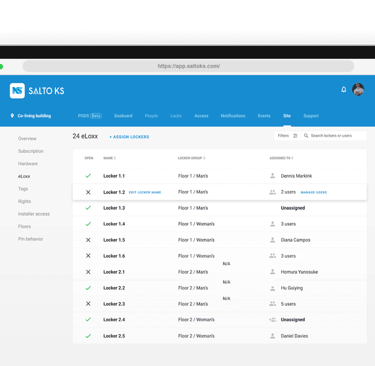The width and height of the screenshot is (375, 366).
Task: Click the assign icon on the Locker 2.4 row
Action: [x=273, y=319]
